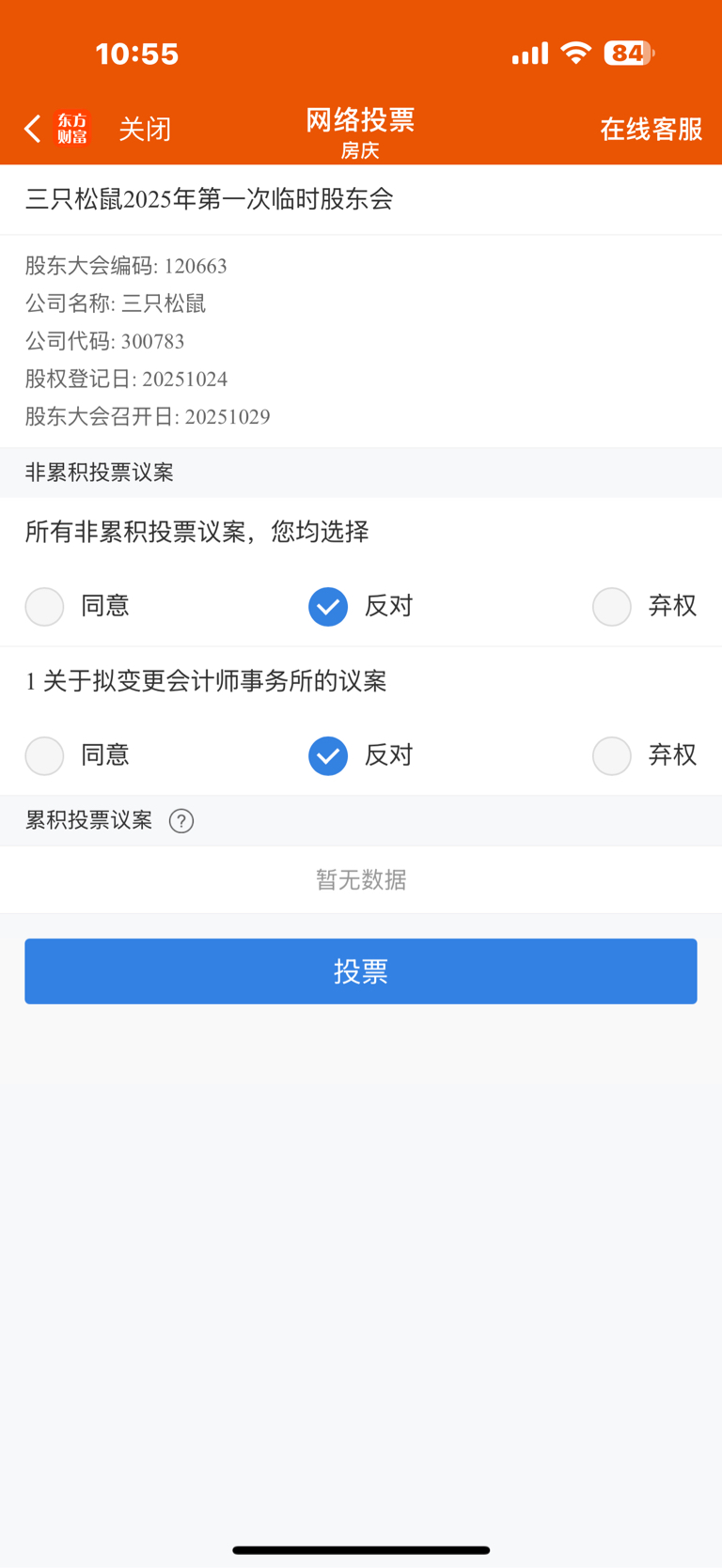Viewport: 722px width, 1568px height.
Task: Tap proposal text 关于拟变更会计师事务所的议案
Action: (215, 681)
